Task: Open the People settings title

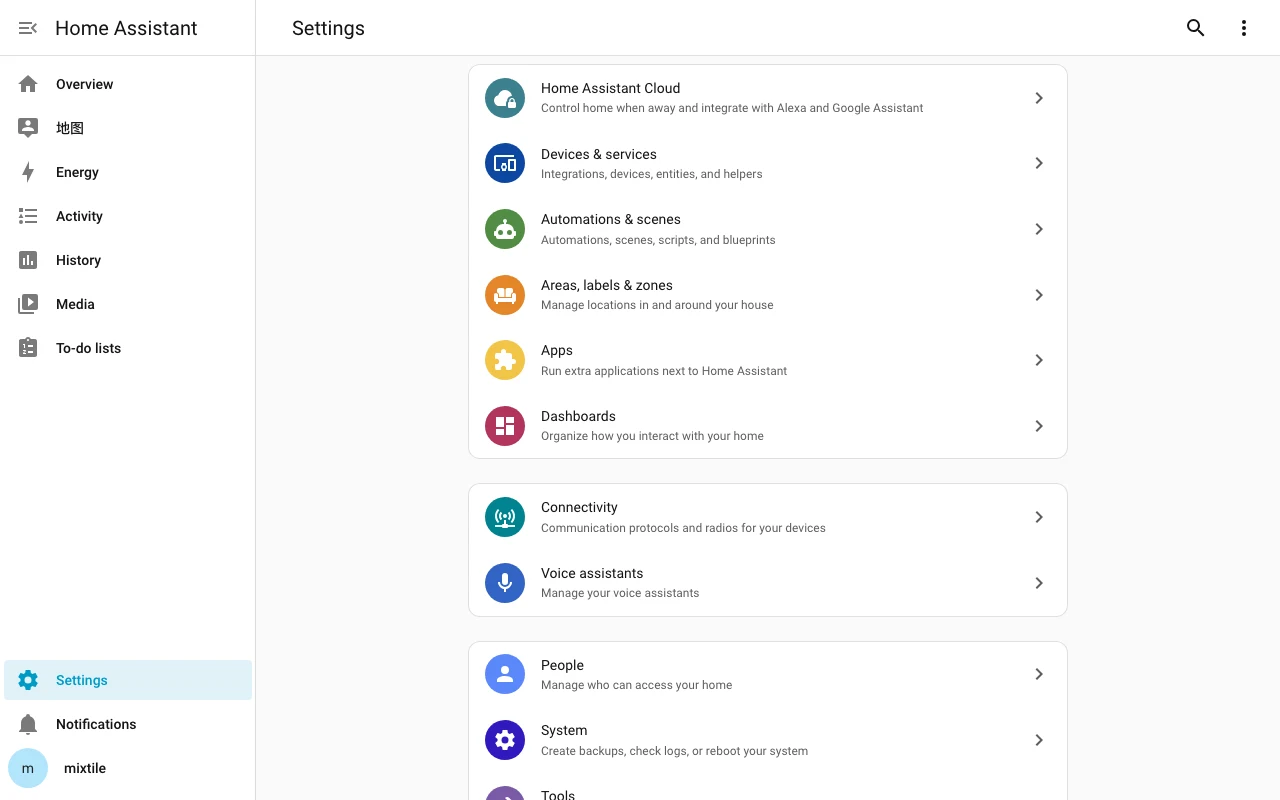Action: tap(562, 665)
